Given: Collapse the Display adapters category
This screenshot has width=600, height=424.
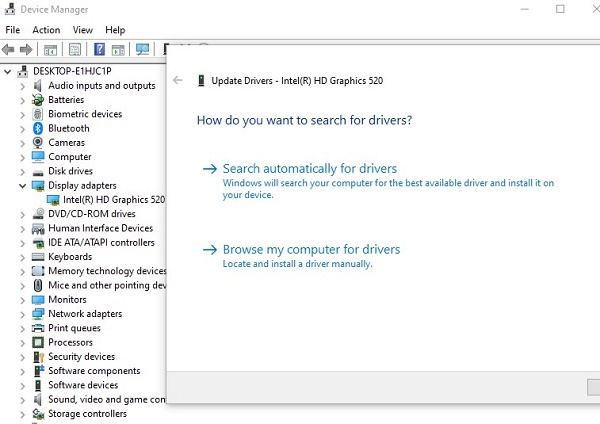Looking at the screenshot, I should pos(23,186).
